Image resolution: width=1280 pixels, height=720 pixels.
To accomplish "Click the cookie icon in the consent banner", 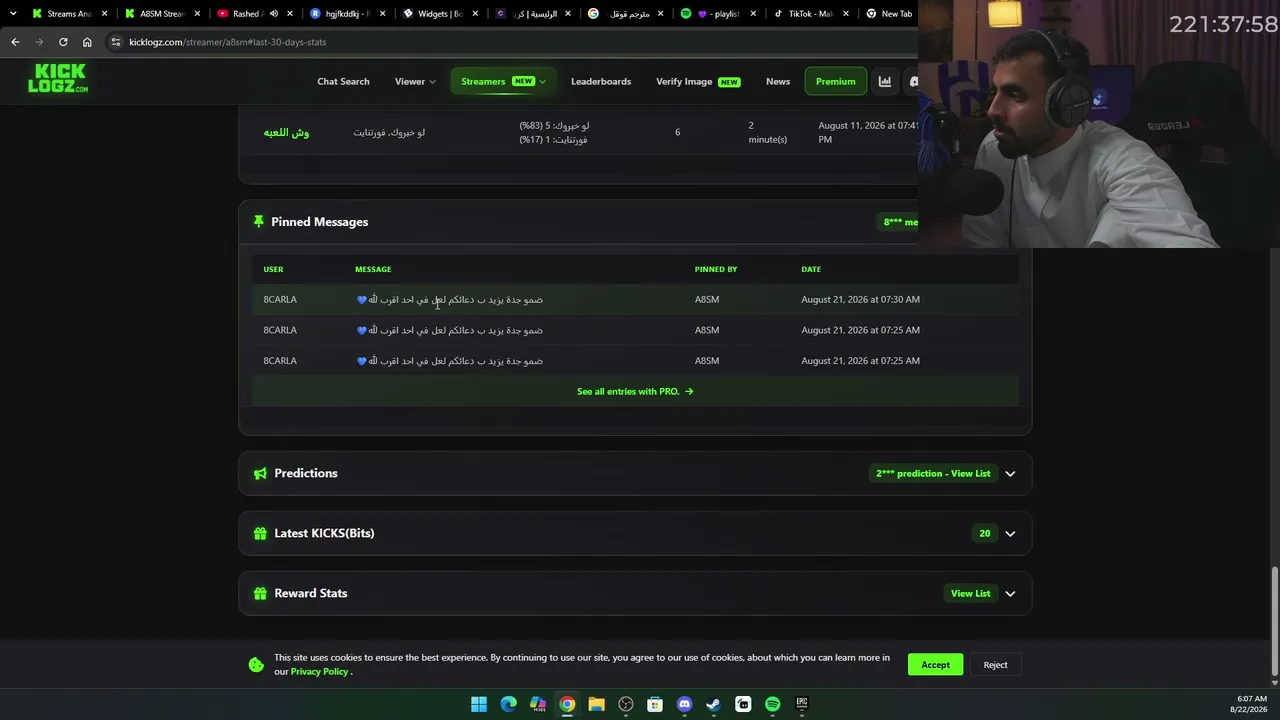I will (256, 664).
